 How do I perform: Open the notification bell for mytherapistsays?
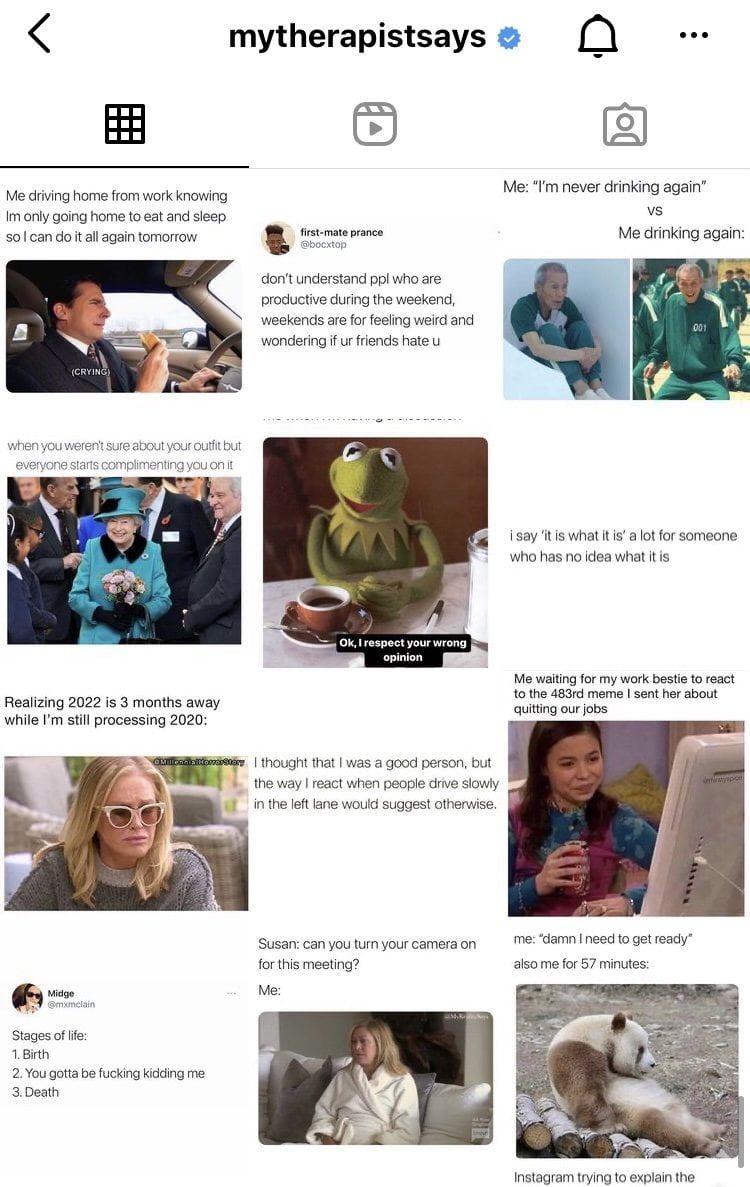pyautogui.click(x=598, y=35)
